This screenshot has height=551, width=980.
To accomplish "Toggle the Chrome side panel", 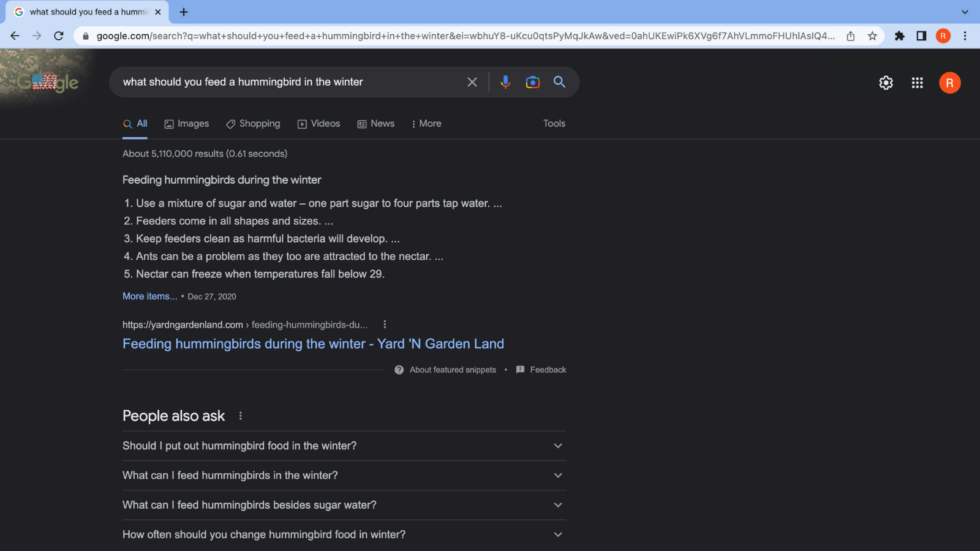I will point(921,36).
